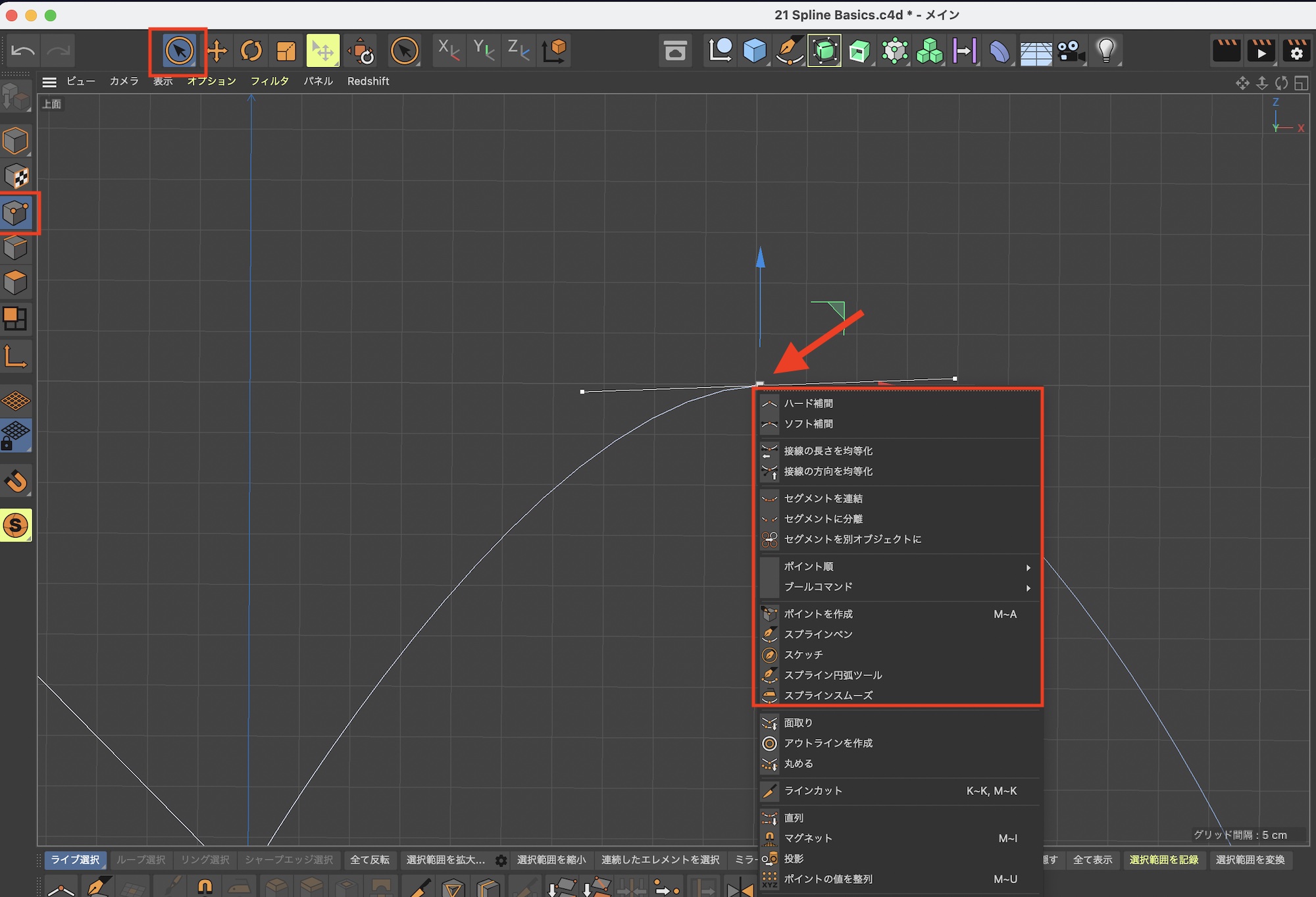
Task: Open the viewport hamburger menu
Action: [49, 82]
